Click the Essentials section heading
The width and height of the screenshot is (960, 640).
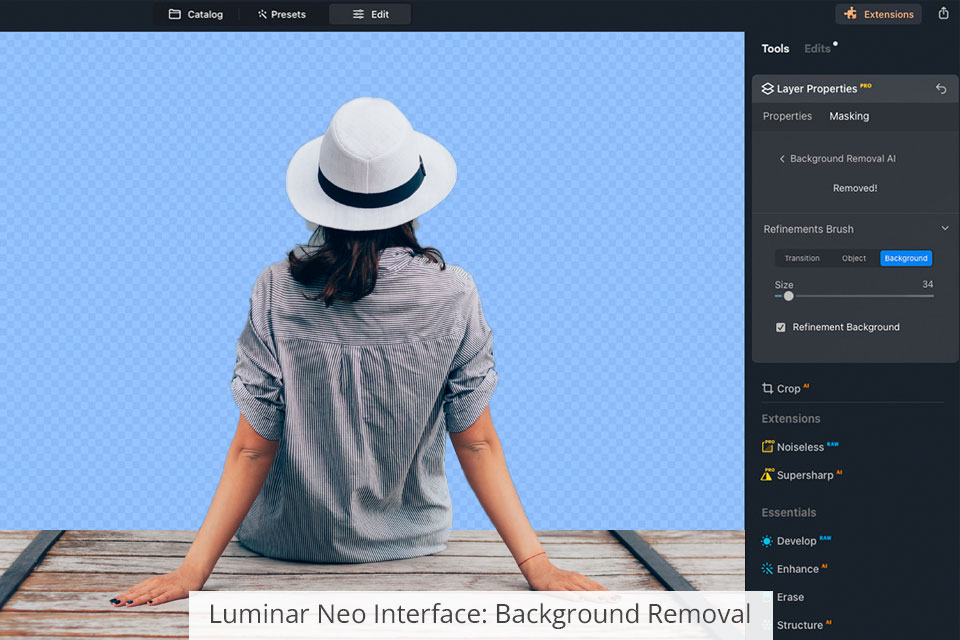789,513
